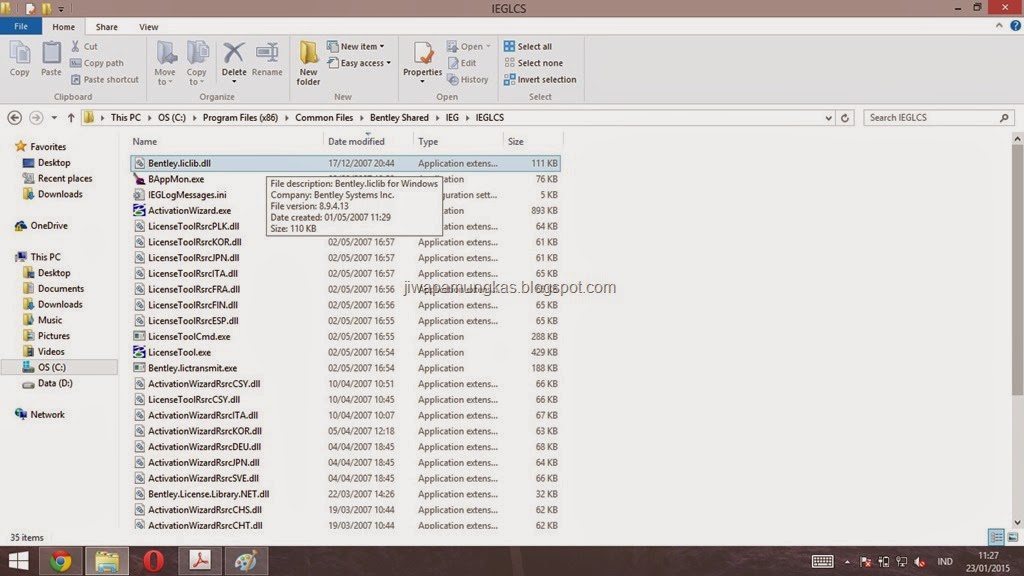The image size is (1024, 576).
Task: Click Select all
Action: (528, 46)
